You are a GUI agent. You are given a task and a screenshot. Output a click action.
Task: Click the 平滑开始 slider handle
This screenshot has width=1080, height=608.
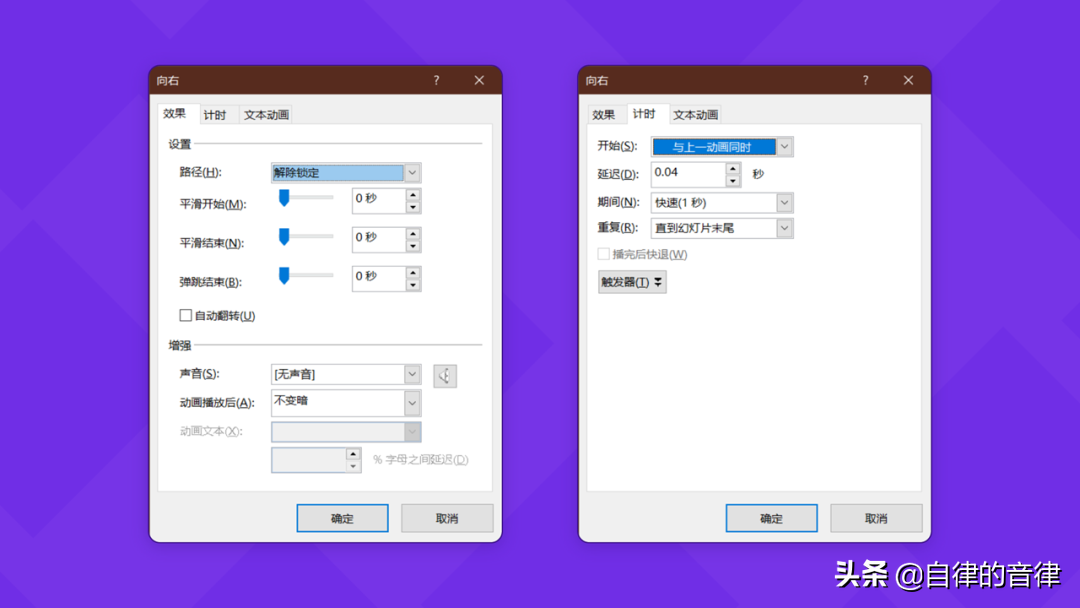[x=284, y=198]
